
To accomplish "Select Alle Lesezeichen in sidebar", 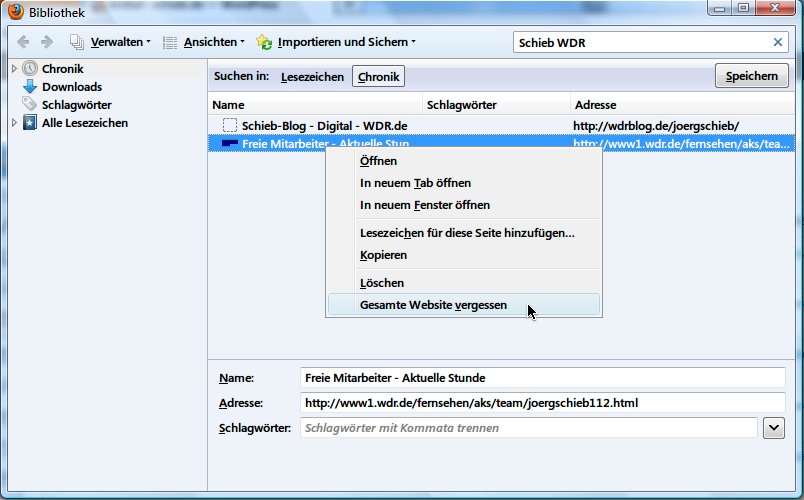I will click(85, 123).
